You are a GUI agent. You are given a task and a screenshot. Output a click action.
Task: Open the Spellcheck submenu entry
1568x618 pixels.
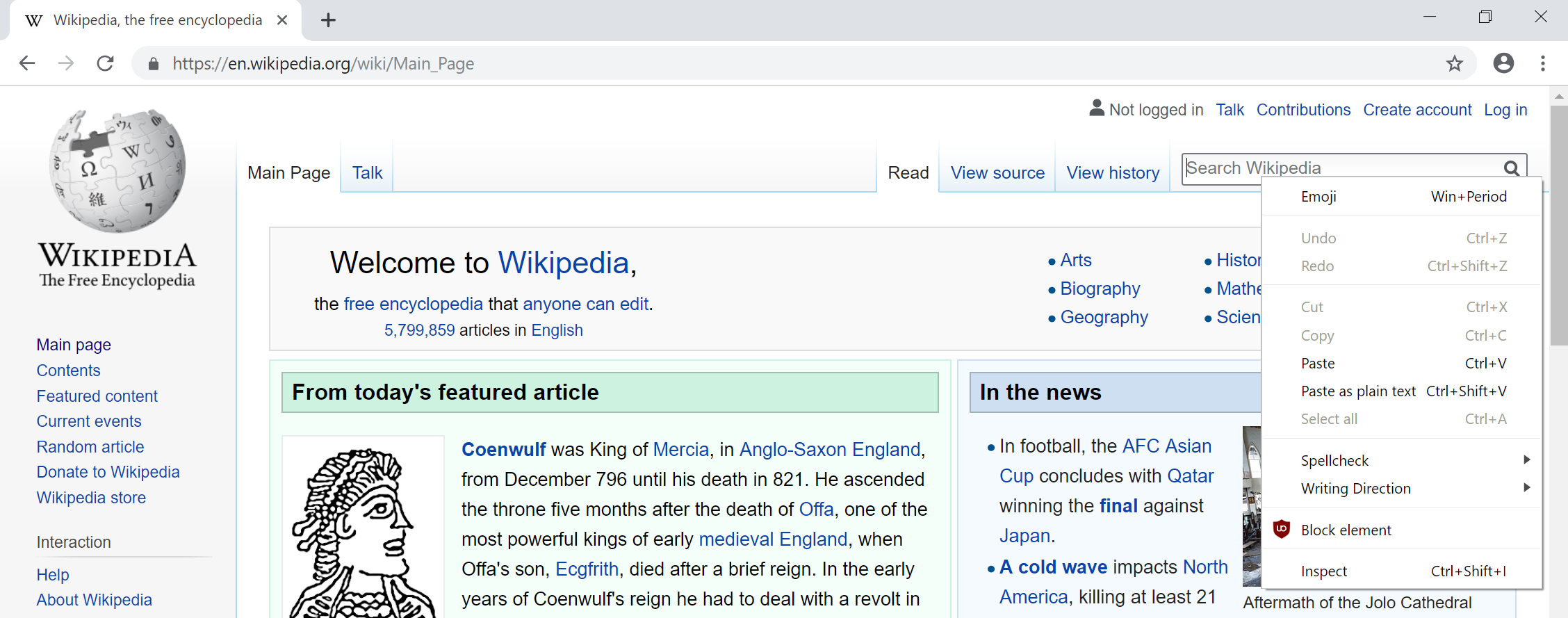tap(1402, 460)
